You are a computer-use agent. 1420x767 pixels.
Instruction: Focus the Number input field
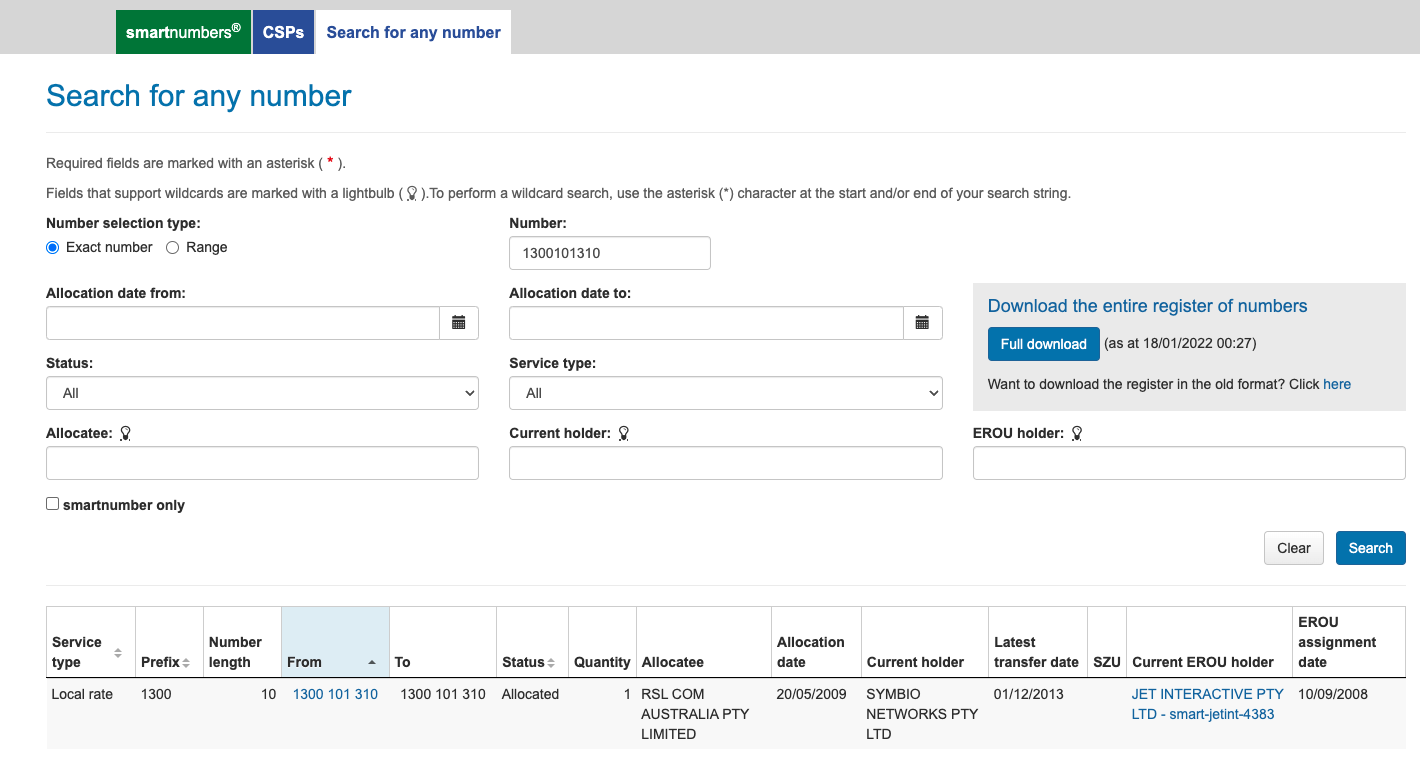610,253
